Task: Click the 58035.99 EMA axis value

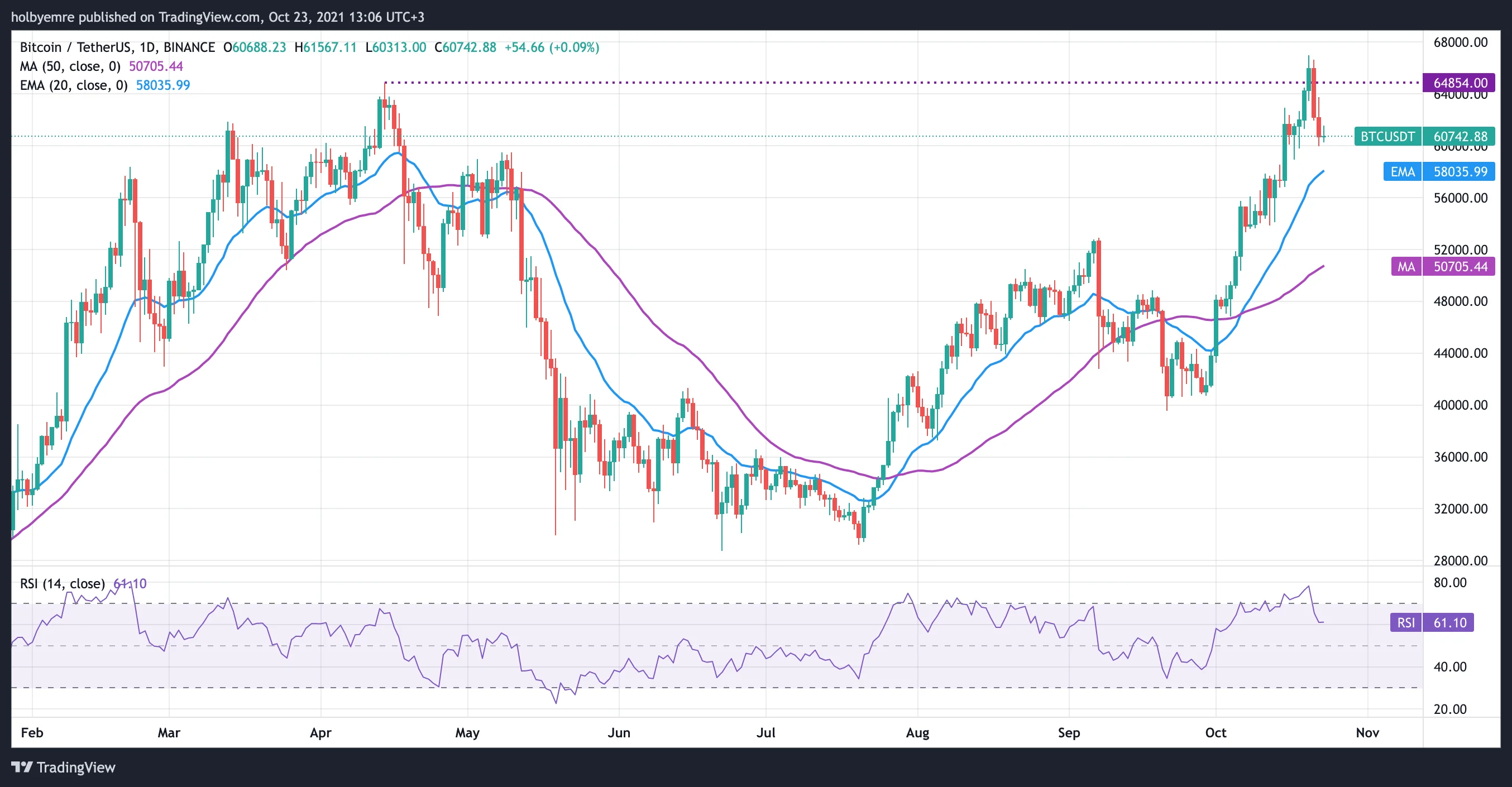Action: click(x=1458, y=171)
